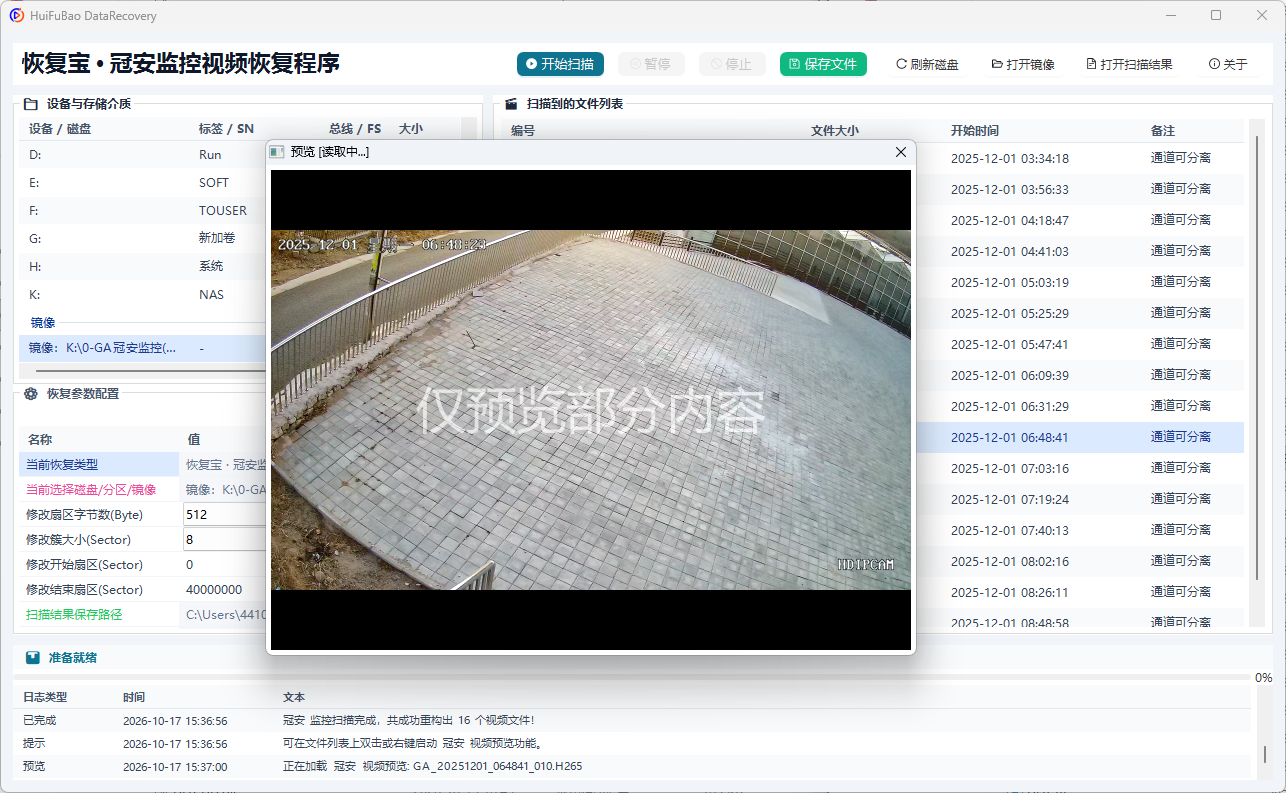Select drive H: labeled 系统
This screenshot has width=1286, height=793.
click(143, 267)
